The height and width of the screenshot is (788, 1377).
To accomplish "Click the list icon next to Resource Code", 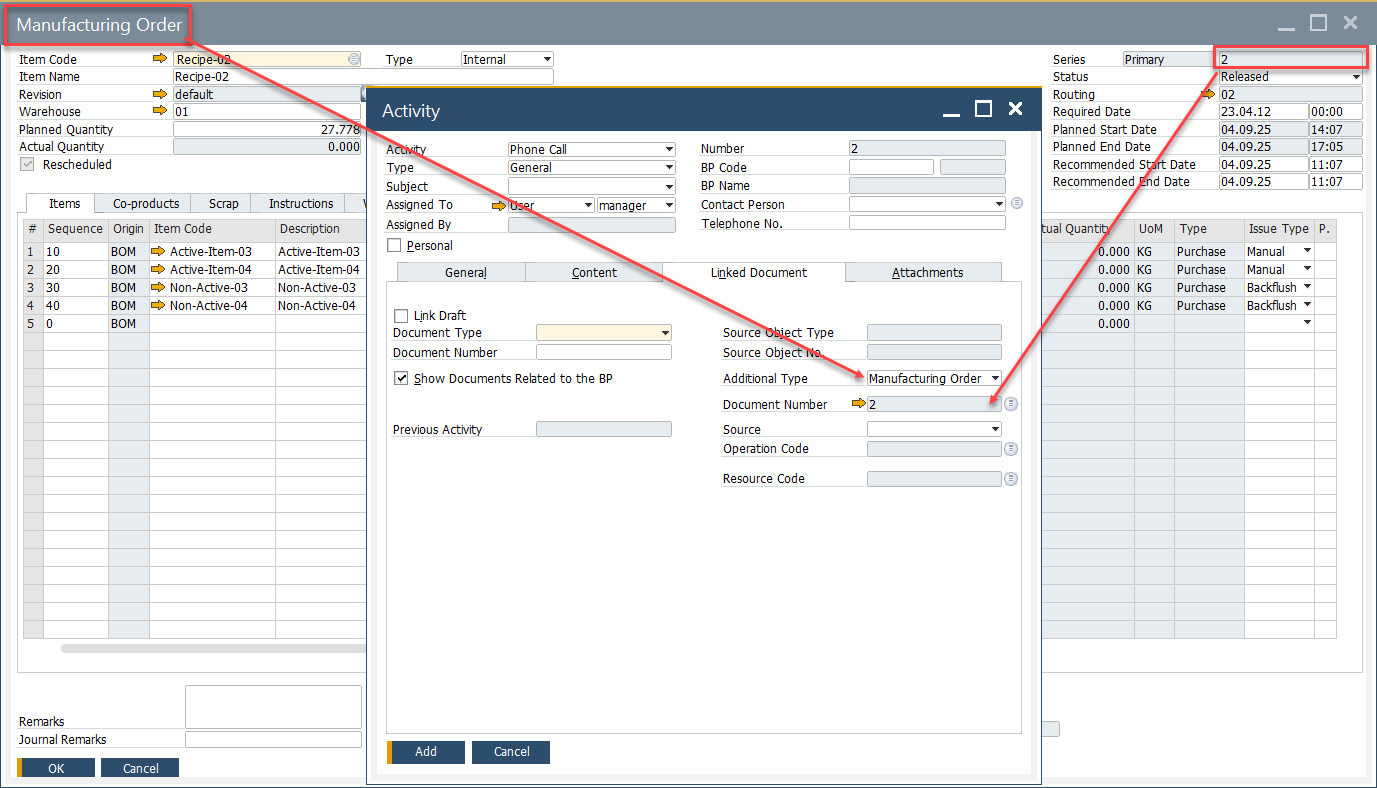I will point(1010,478).
